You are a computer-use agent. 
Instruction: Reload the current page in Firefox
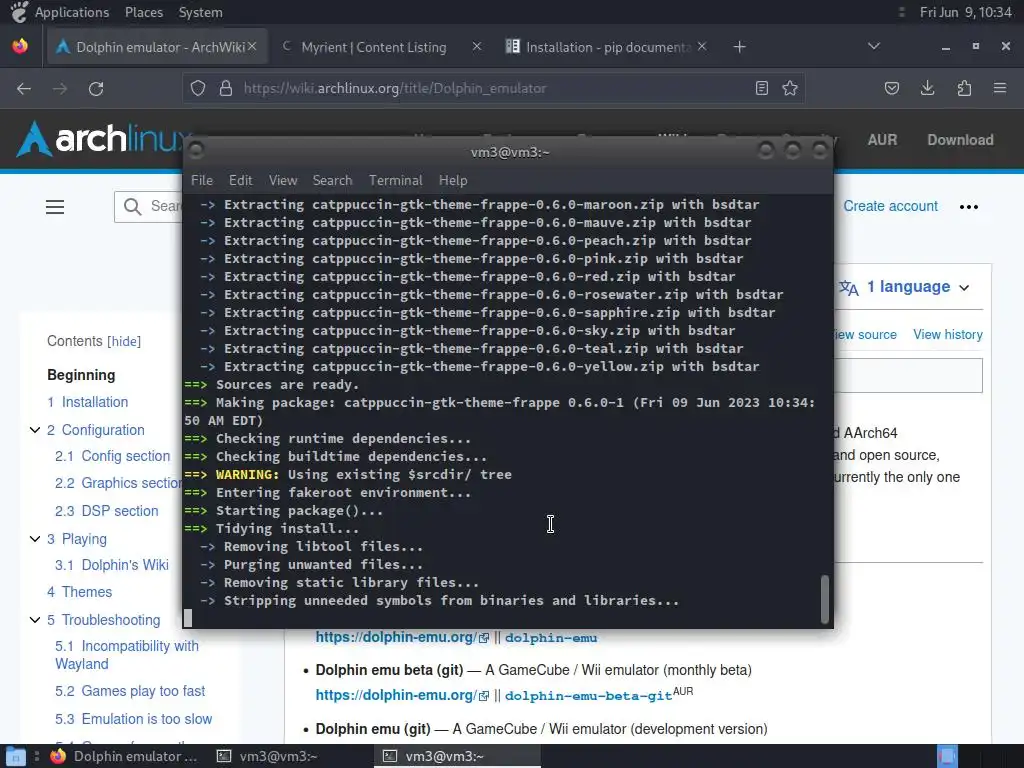tap(96, 88)
